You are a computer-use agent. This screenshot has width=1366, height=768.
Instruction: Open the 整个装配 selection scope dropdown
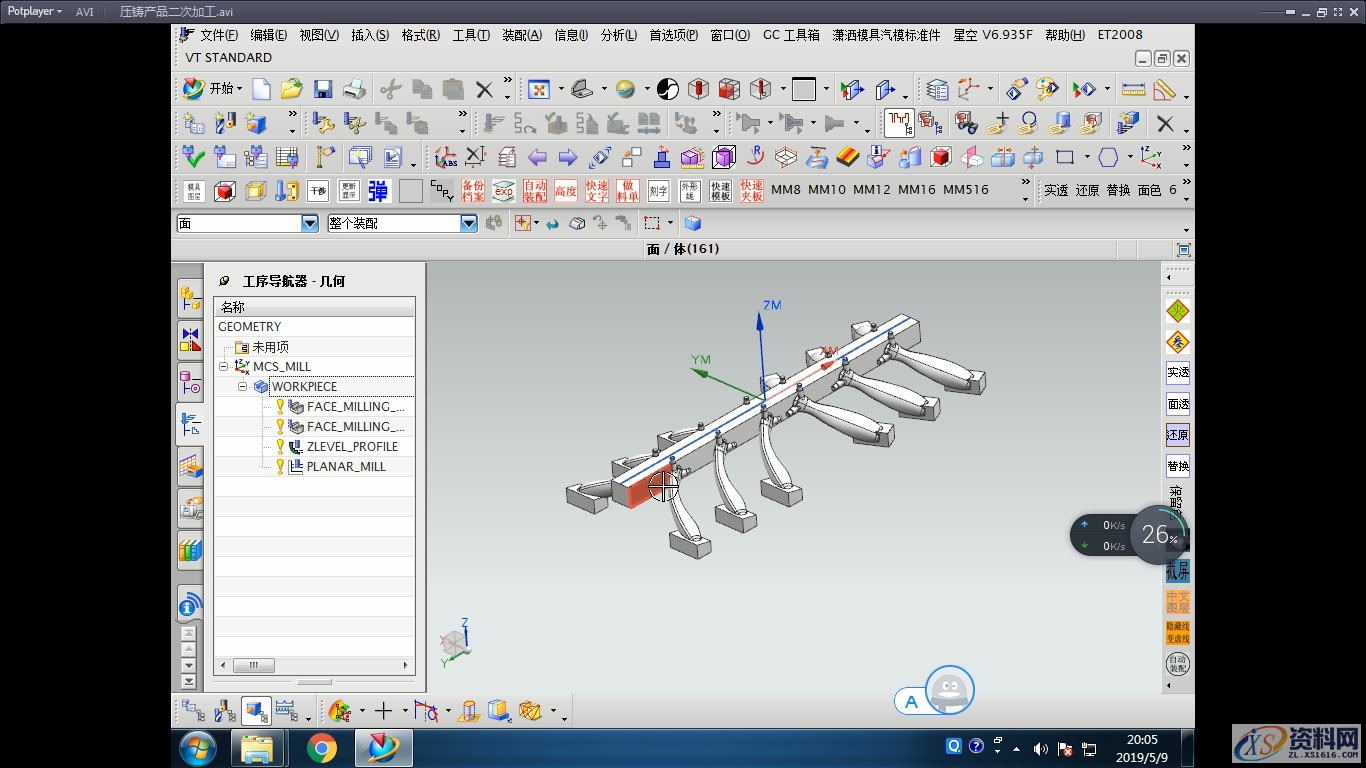click(x=468, y=224)
